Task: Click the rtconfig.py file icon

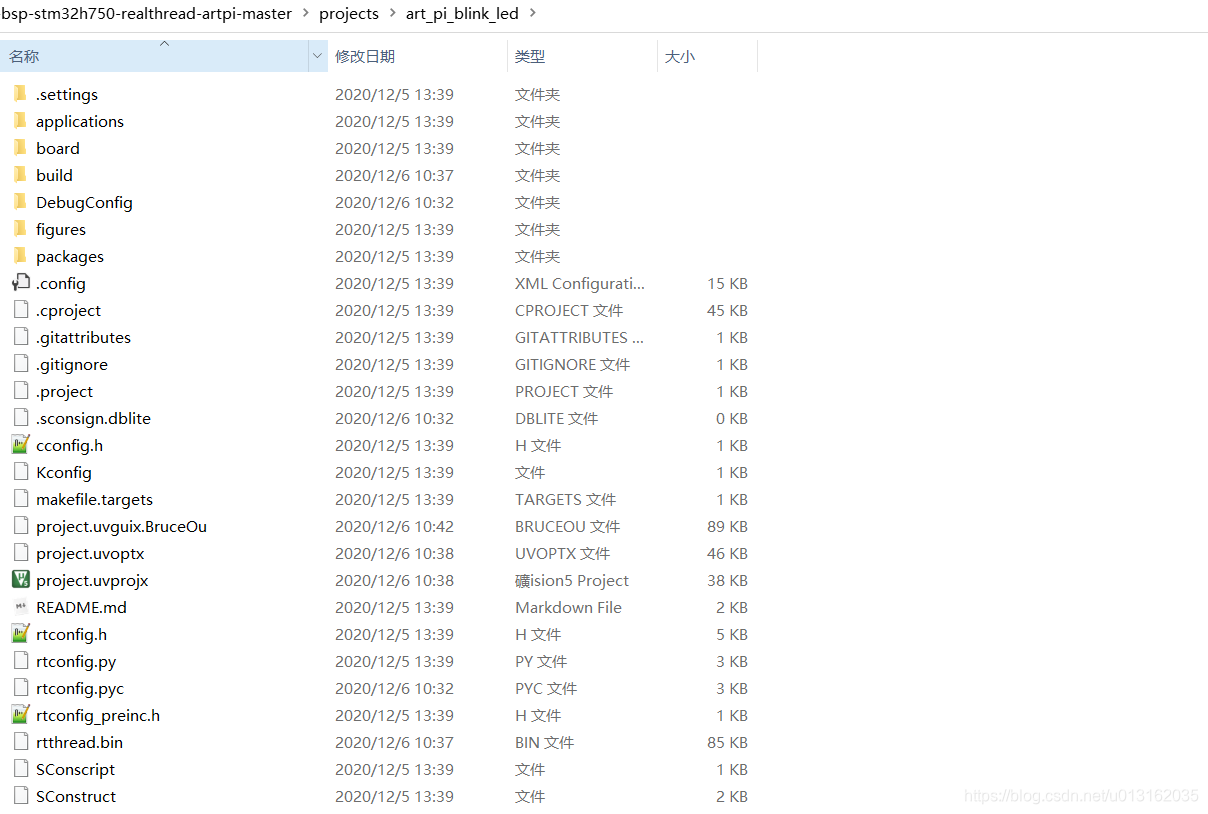Action: [x=20, y=661]
